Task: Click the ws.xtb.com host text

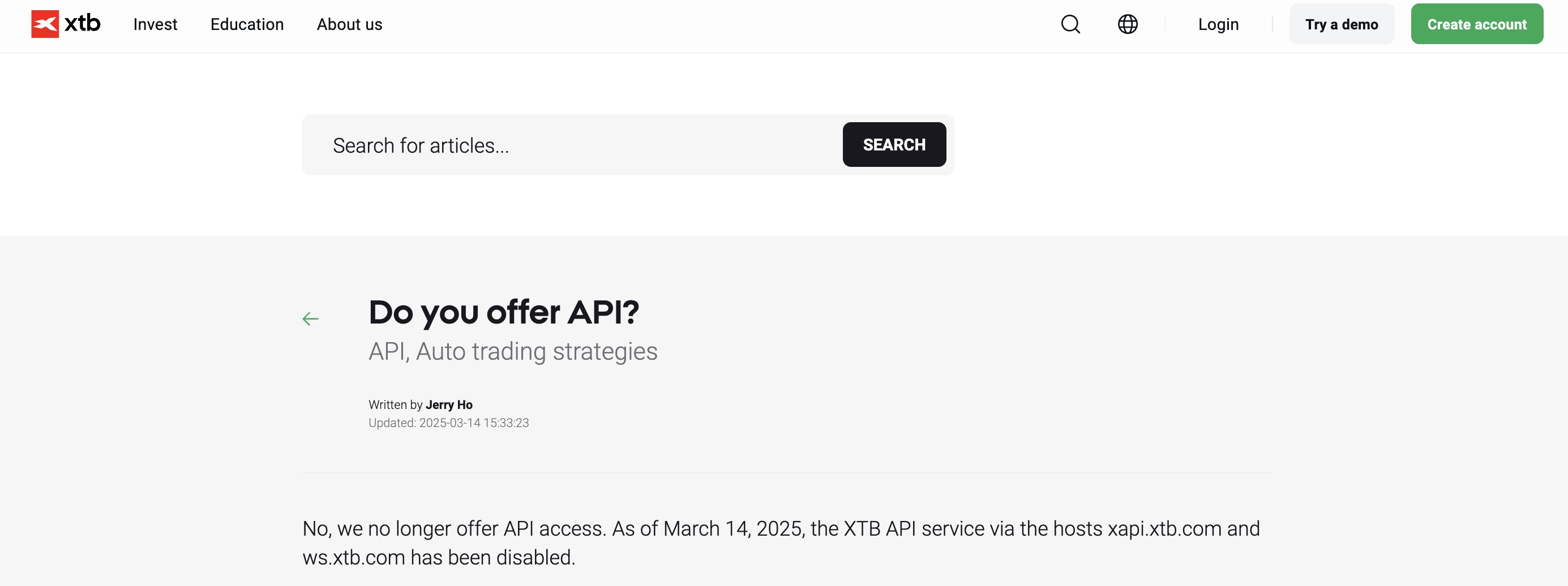Action: click(x=353, y=557)
